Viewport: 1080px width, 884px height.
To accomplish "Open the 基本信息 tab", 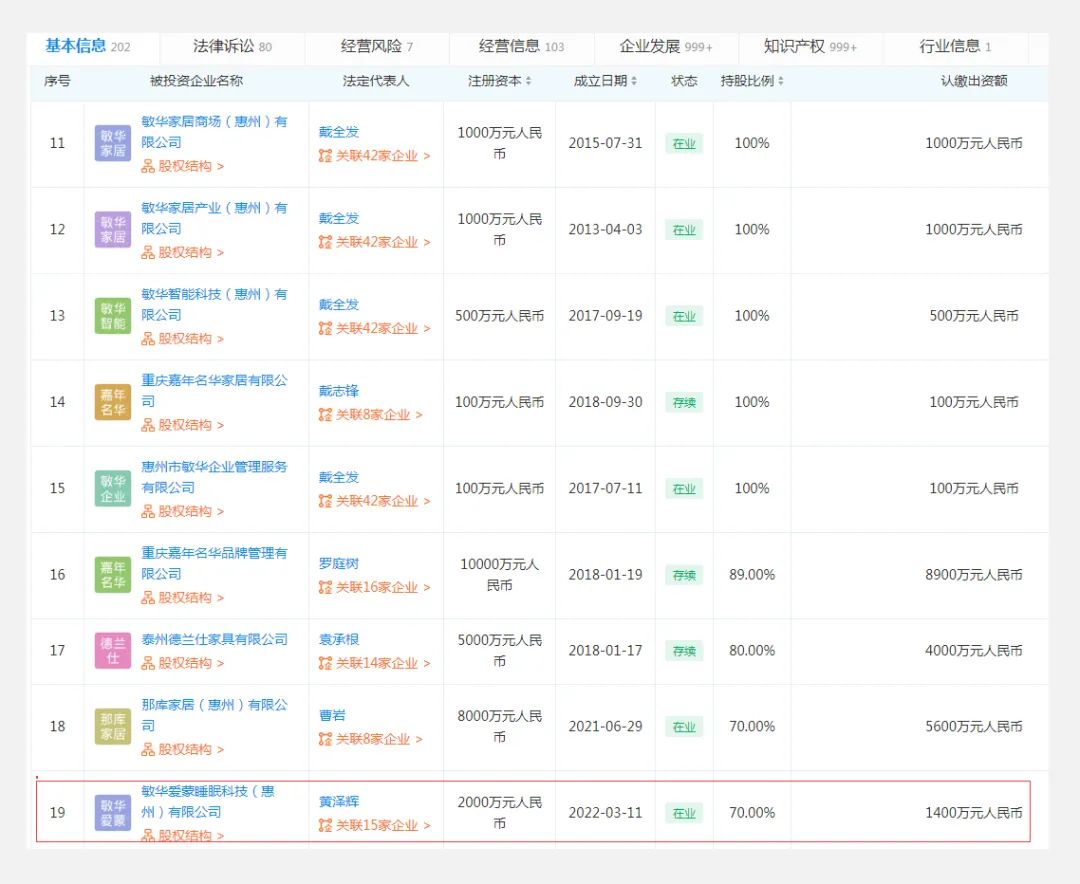I will pos(87,46).
